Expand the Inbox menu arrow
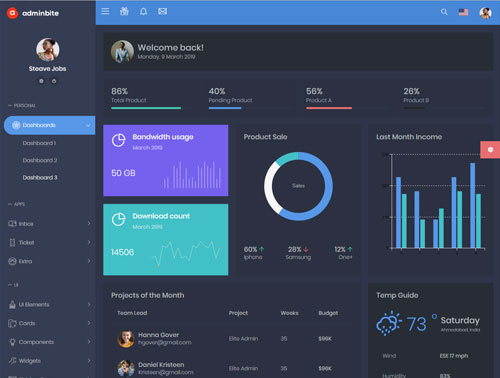 click(89, 223)
